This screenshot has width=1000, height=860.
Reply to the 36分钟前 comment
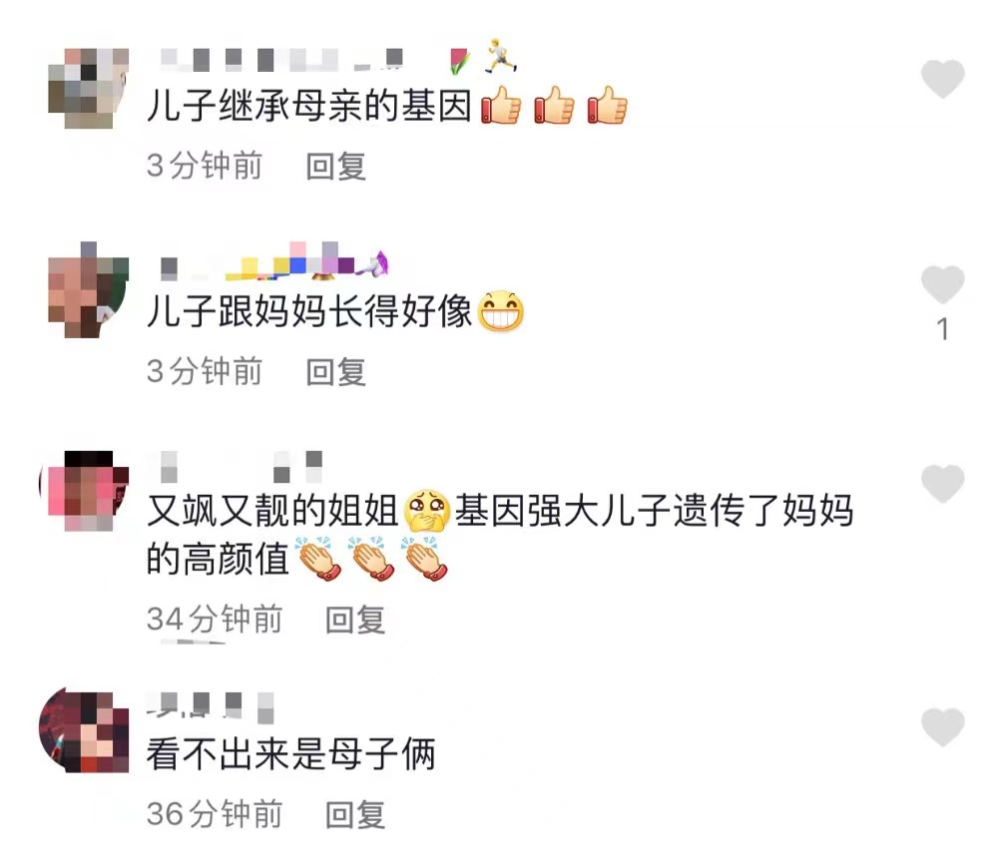pyautogui.click(x=355, y=815)
